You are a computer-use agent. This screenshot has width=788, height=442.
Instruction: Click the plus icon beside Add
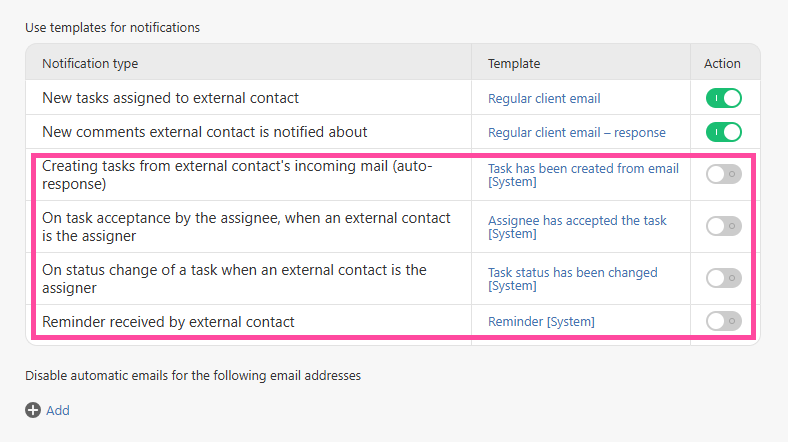(x=33, y=410)
